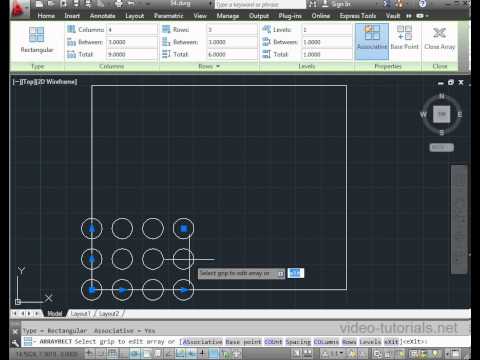The image size is (480, 360).
Task: Switch to the Layout2 drawing tab
Action: point(109,314)
